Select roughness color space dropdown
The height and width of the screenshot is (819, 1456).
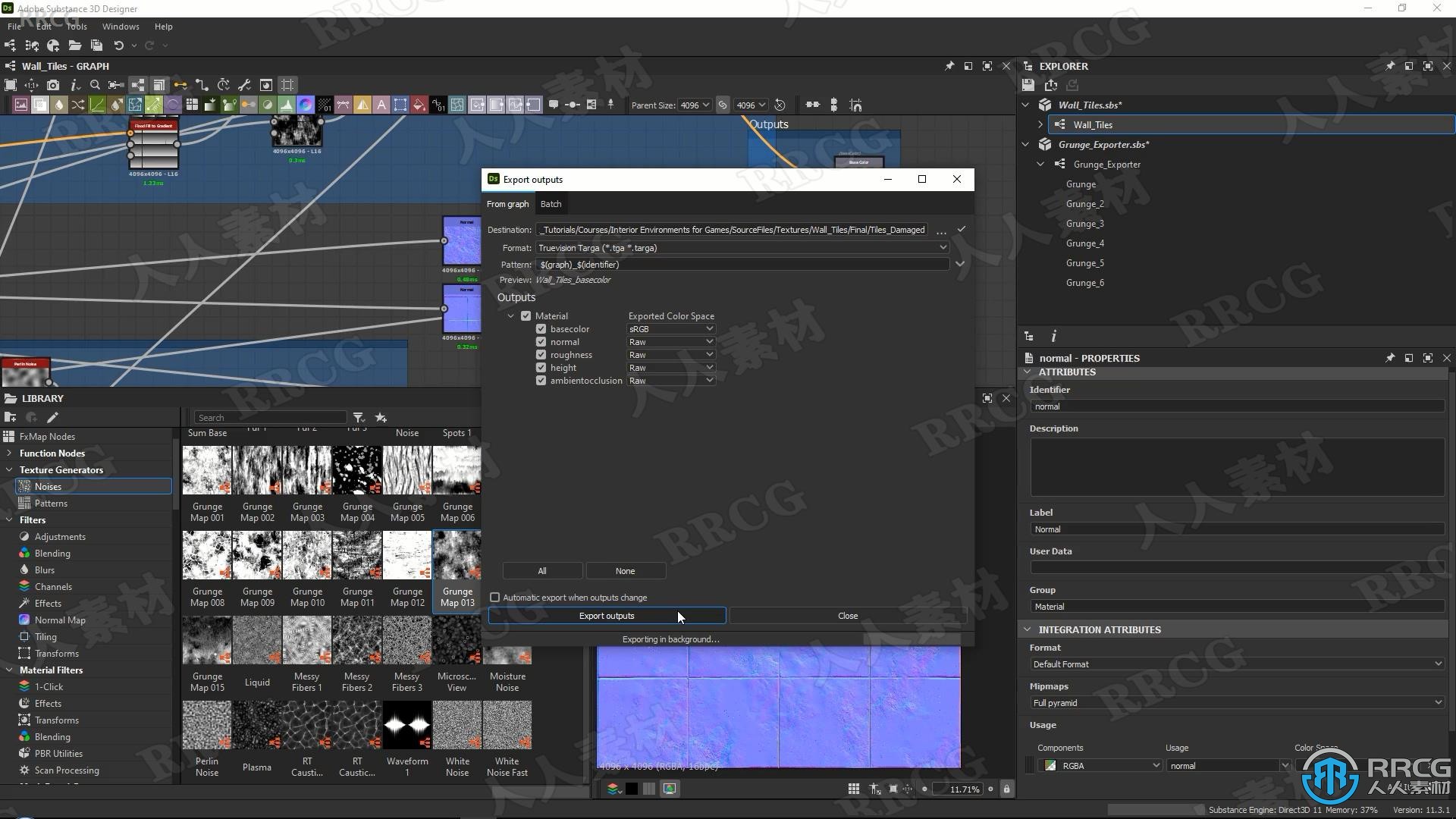670,354
